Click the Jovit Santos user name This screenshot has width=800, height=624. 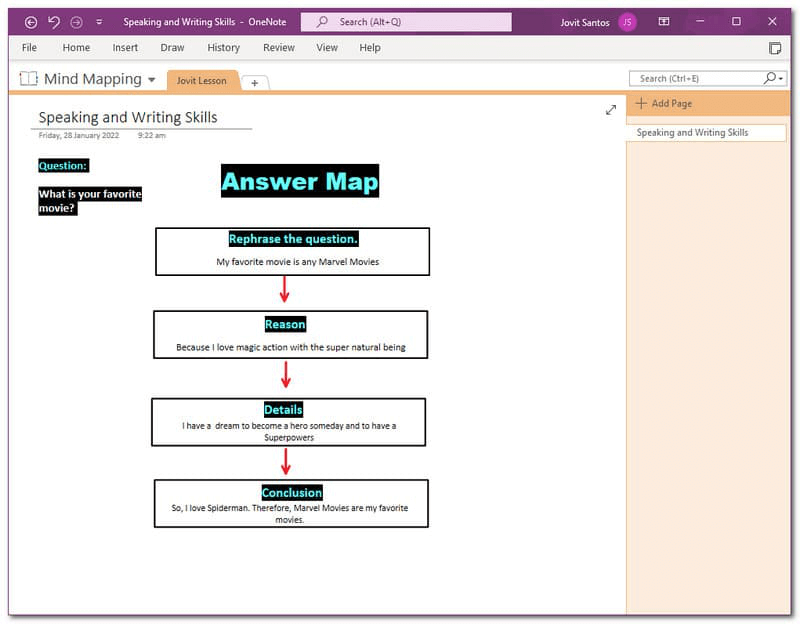(x=585, y=22)
